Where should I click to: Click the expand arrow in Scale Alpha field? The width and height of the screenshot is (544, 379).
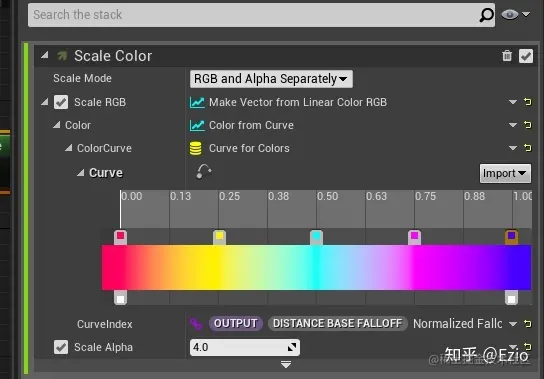point(292,347)
